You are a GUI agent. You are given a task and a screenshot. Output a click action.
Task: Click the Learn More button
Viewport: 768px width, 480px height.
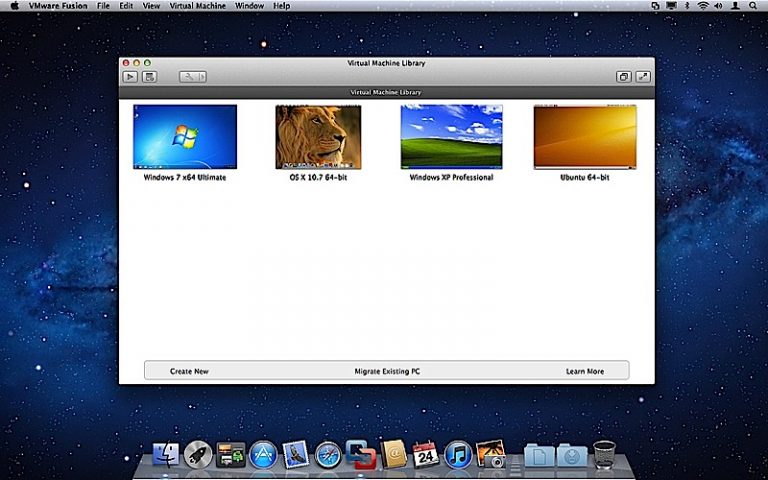(585, 371)
